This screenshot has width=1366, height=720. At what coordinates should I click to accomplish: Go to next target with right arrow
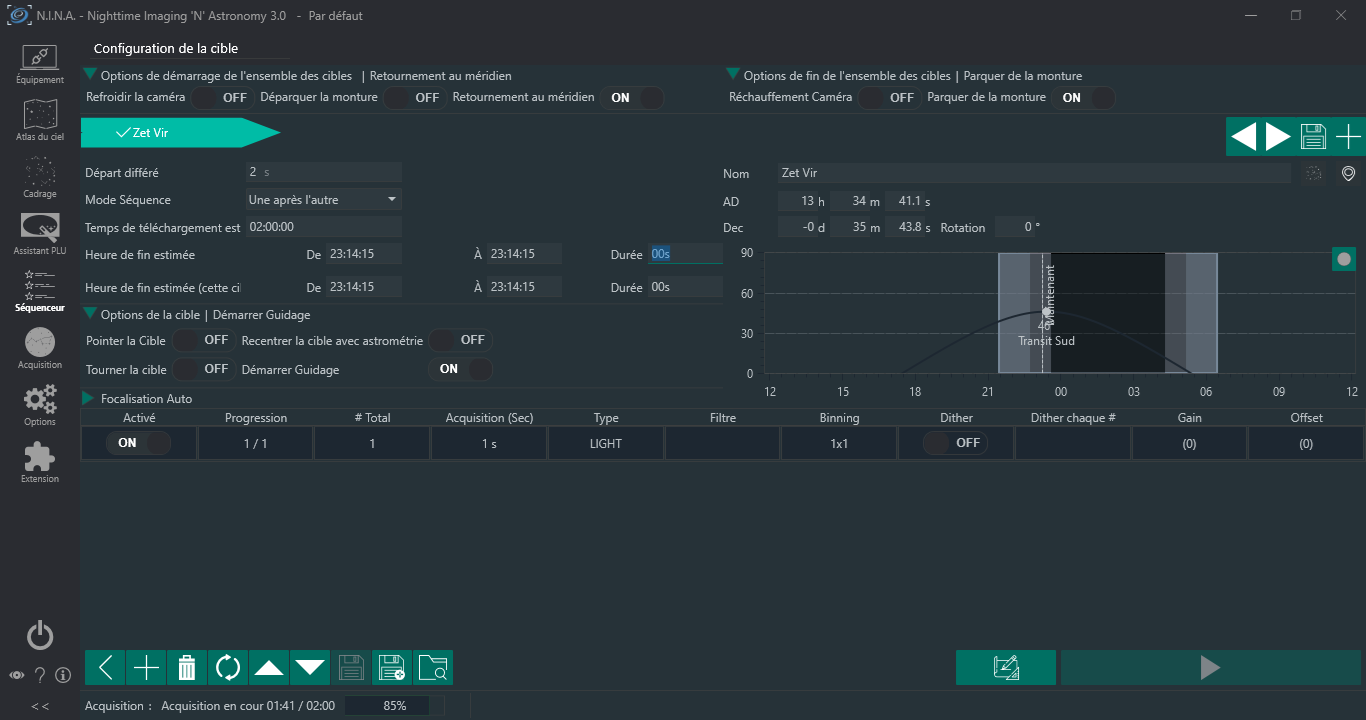pyautogui.click(x=1278, y=137)
